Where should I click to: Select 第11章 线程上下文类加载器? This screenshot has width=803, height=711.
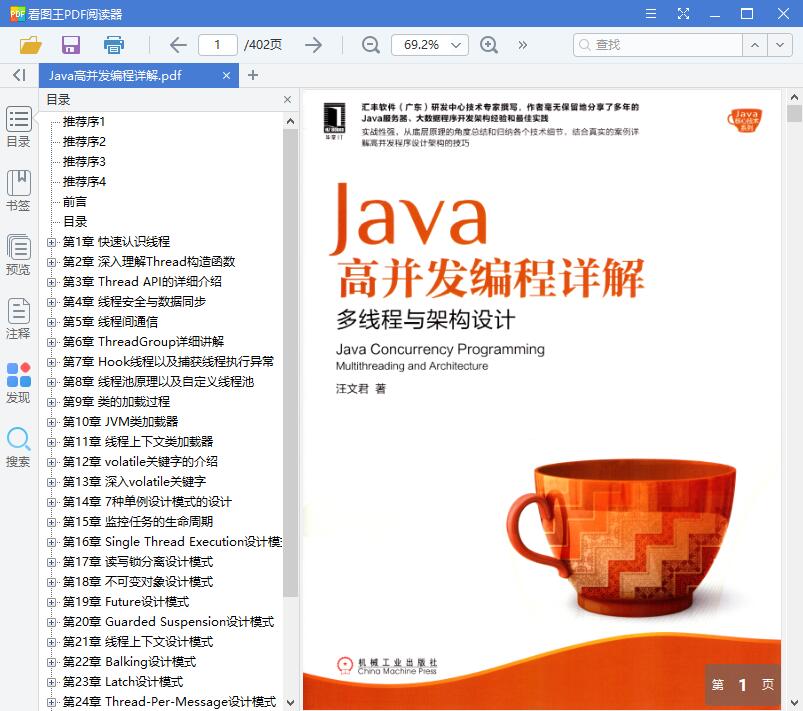pos(138,442)
